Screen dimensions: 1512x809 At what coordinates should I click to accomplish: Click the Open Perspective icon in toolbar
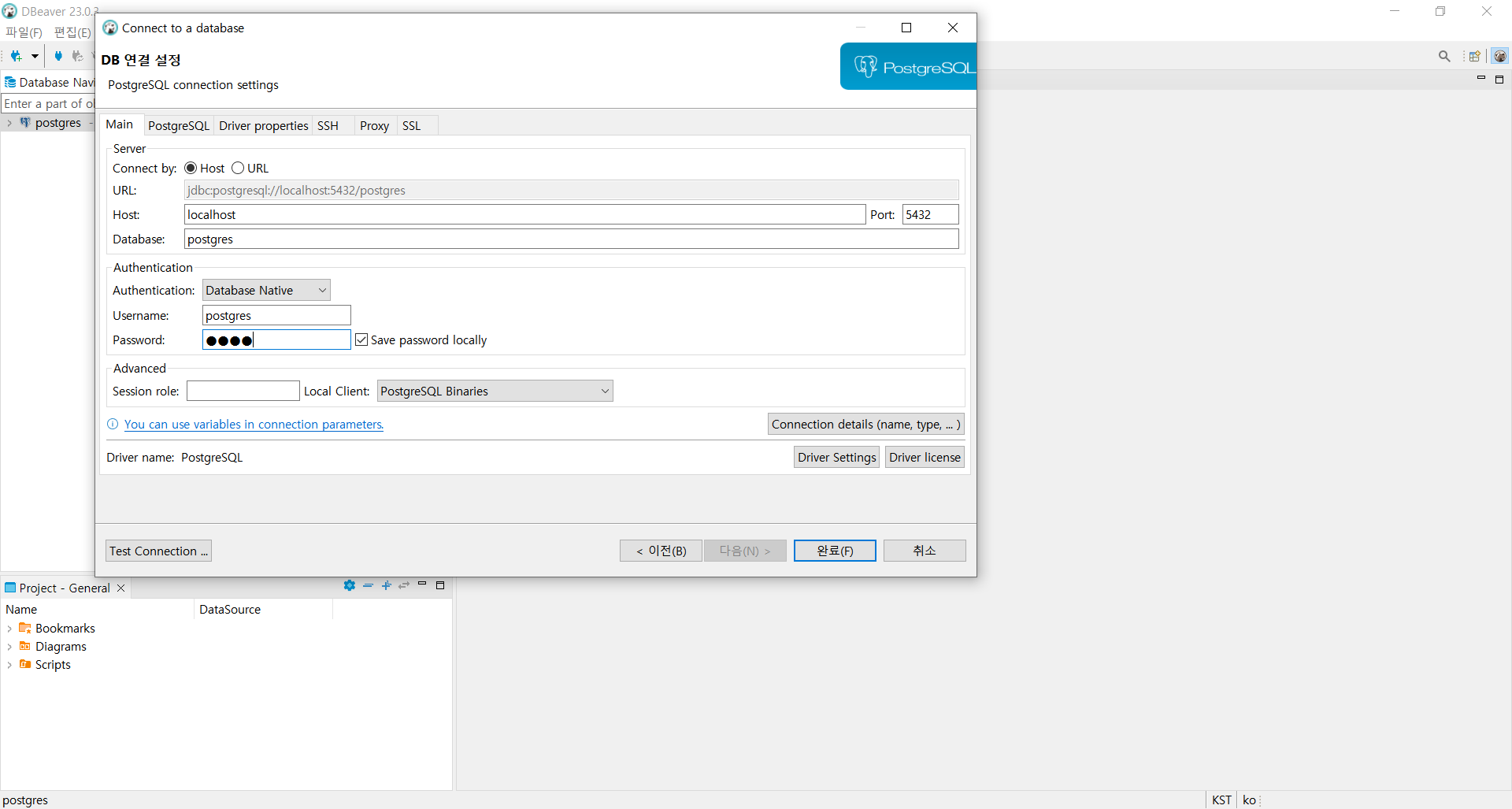pos(1474,56)
